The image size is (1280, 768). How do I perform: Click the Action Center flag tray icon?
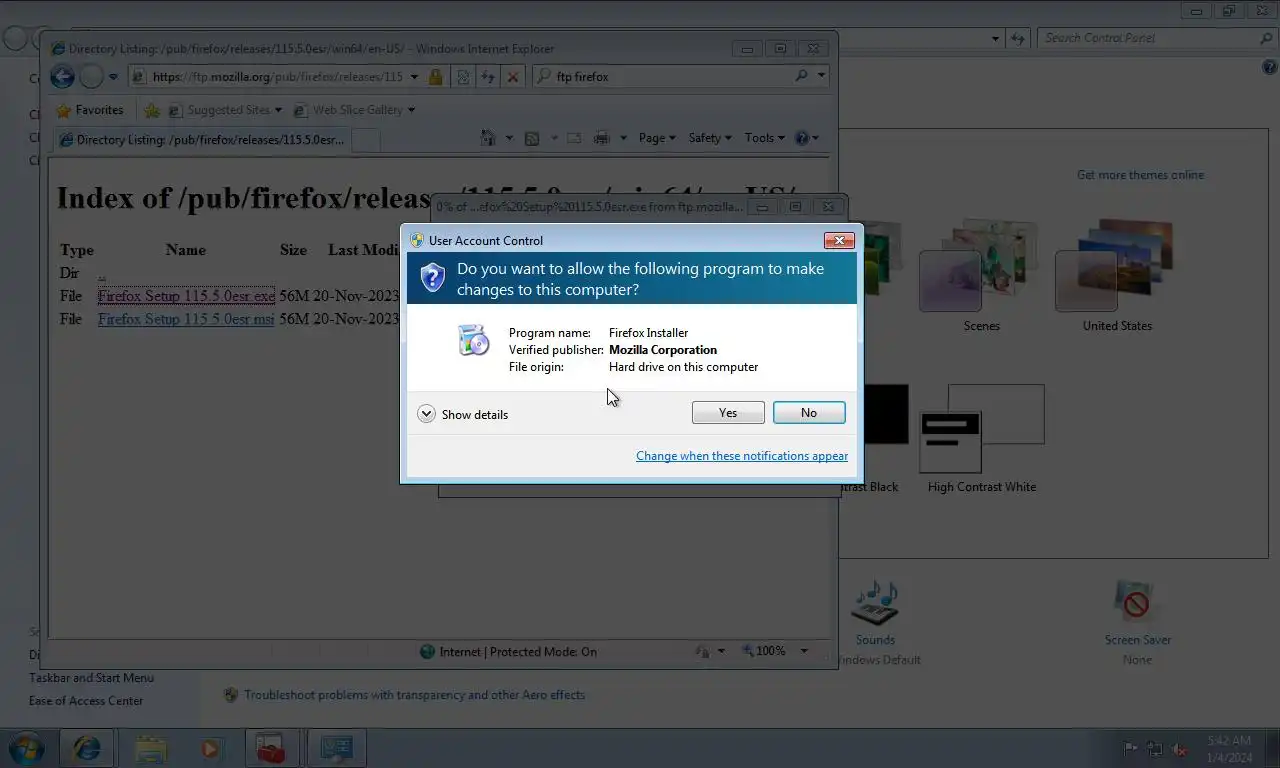(x=1130, y=748)
